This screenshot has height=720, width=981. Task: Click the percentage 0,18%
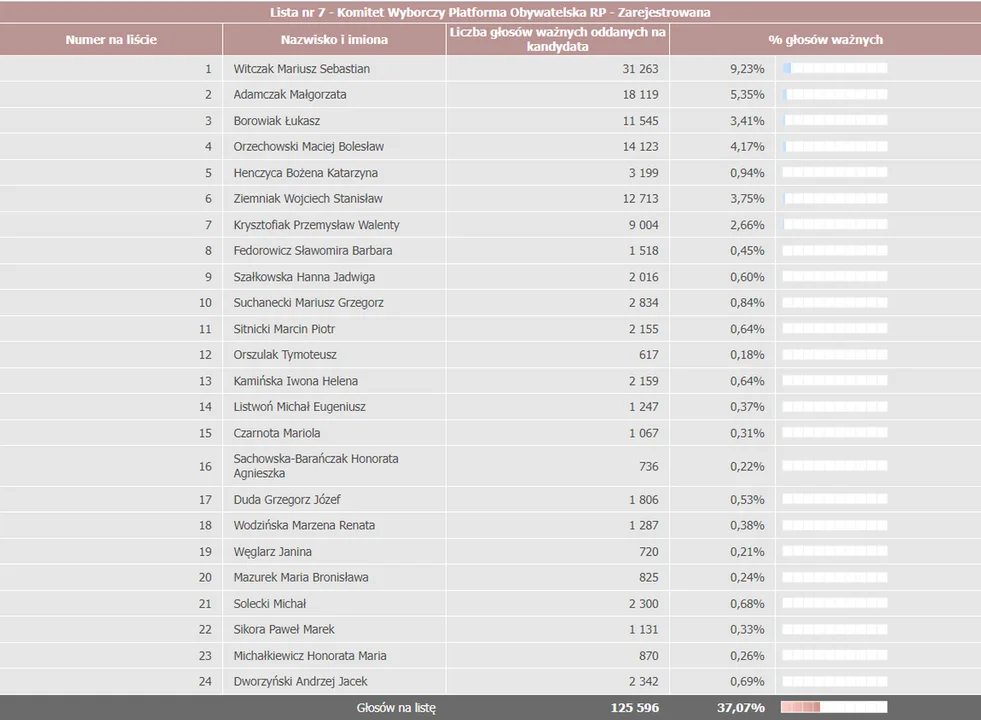coord(747,355)
